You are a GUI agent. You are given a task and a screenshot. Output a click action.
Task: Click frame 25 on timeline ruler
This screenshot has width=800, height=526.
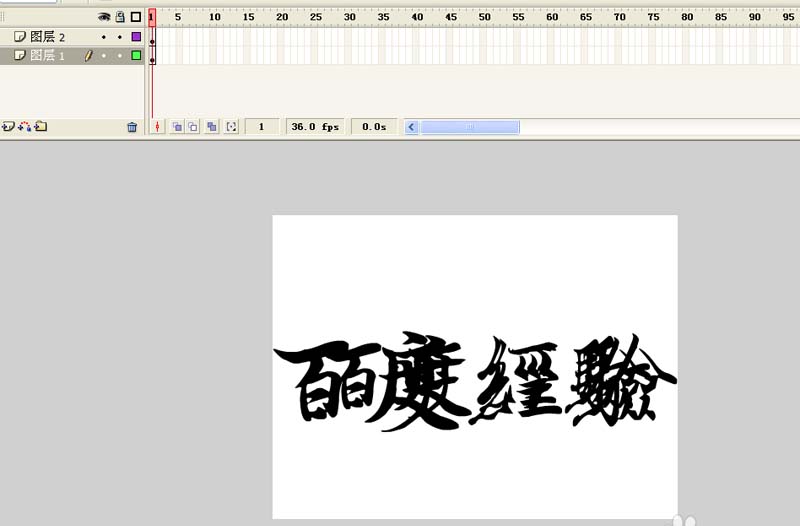(316, 17)
